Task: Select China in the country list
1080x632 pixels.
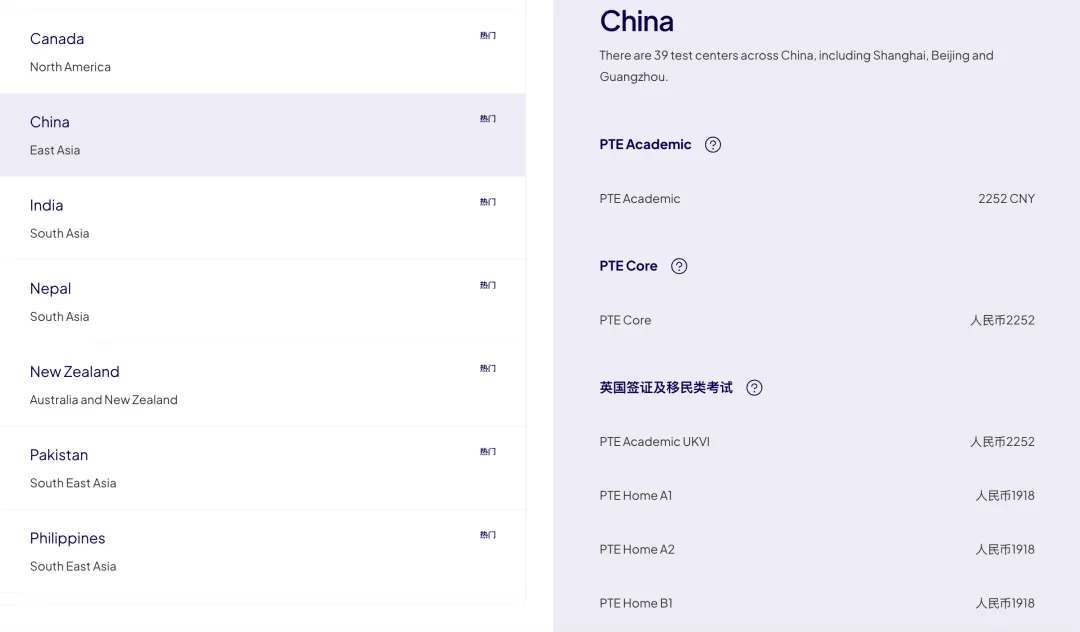Action: point(262,135)
